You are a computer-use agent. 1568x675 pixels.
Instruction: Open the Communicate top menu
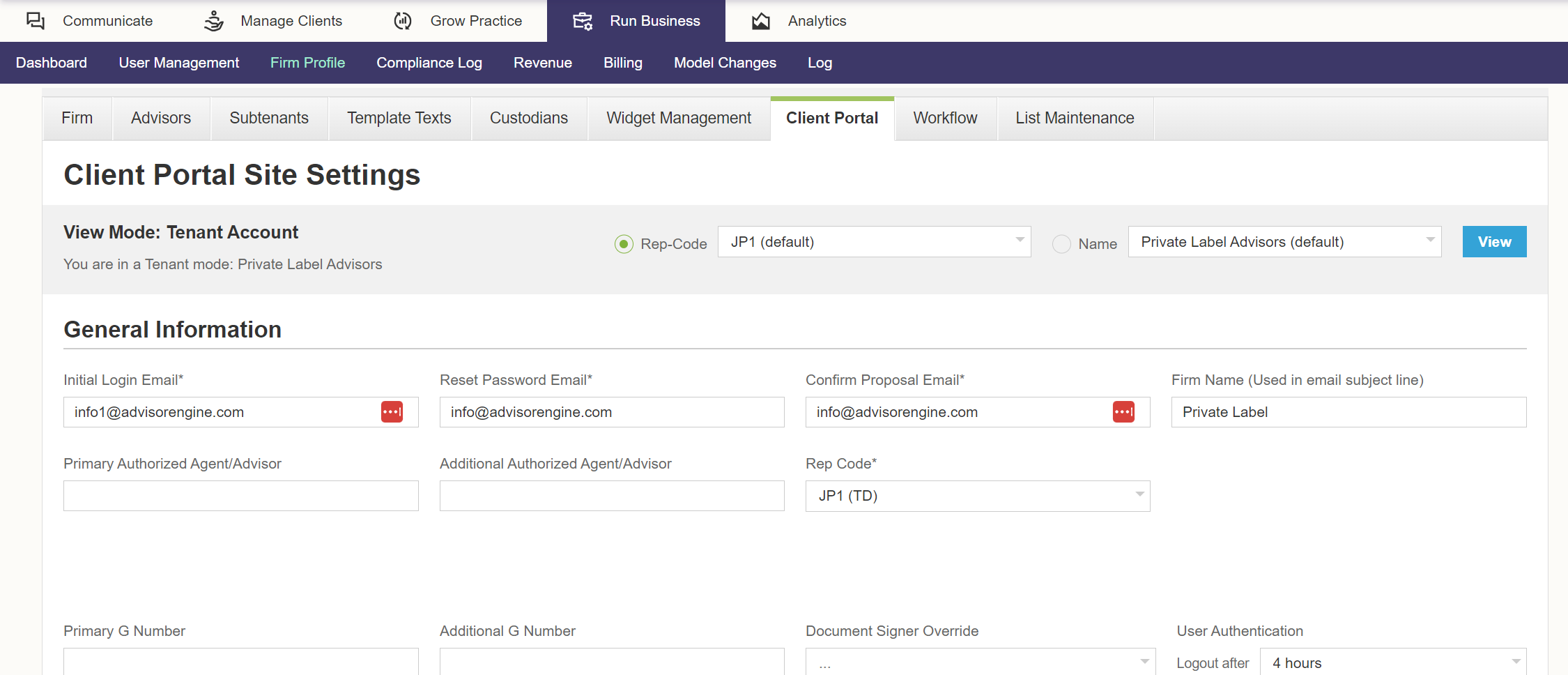89,21
